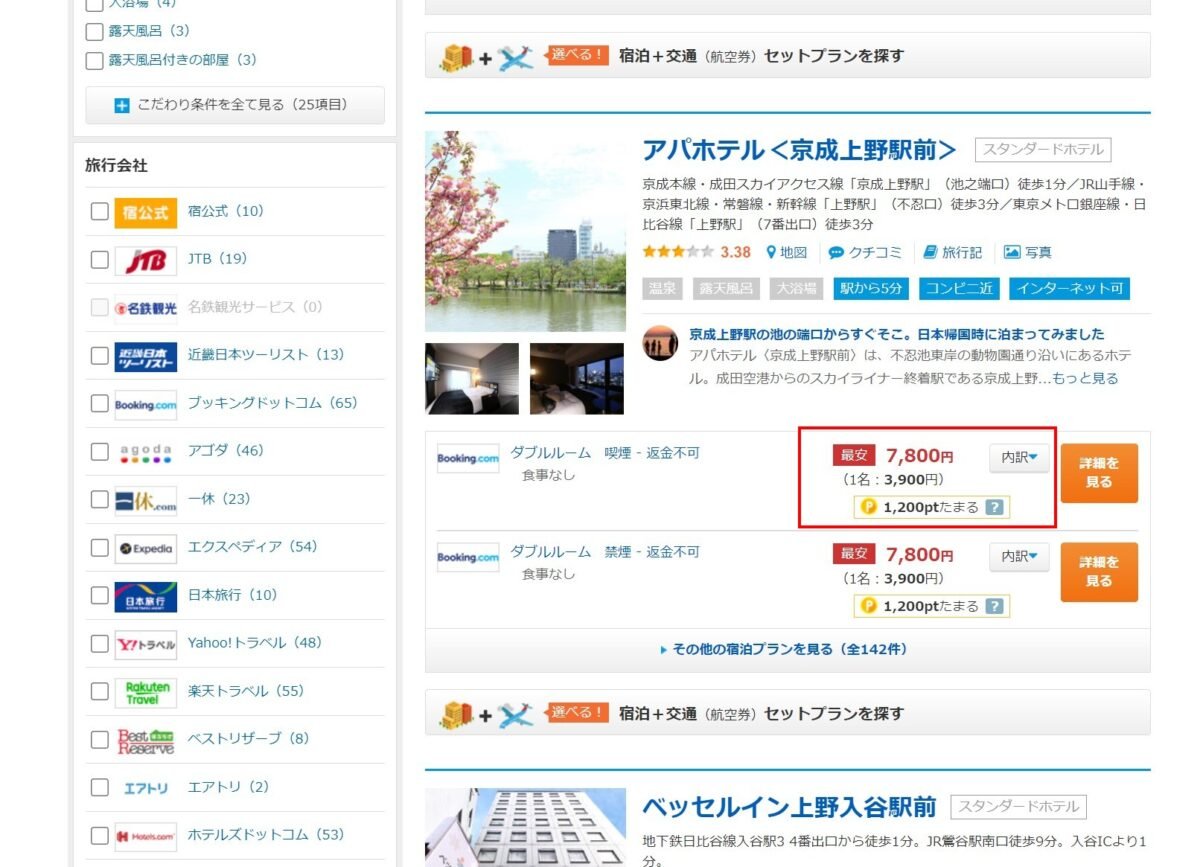
Task: Click the Rakuten Travel logo in the sidebar
Action: (145, 692)
